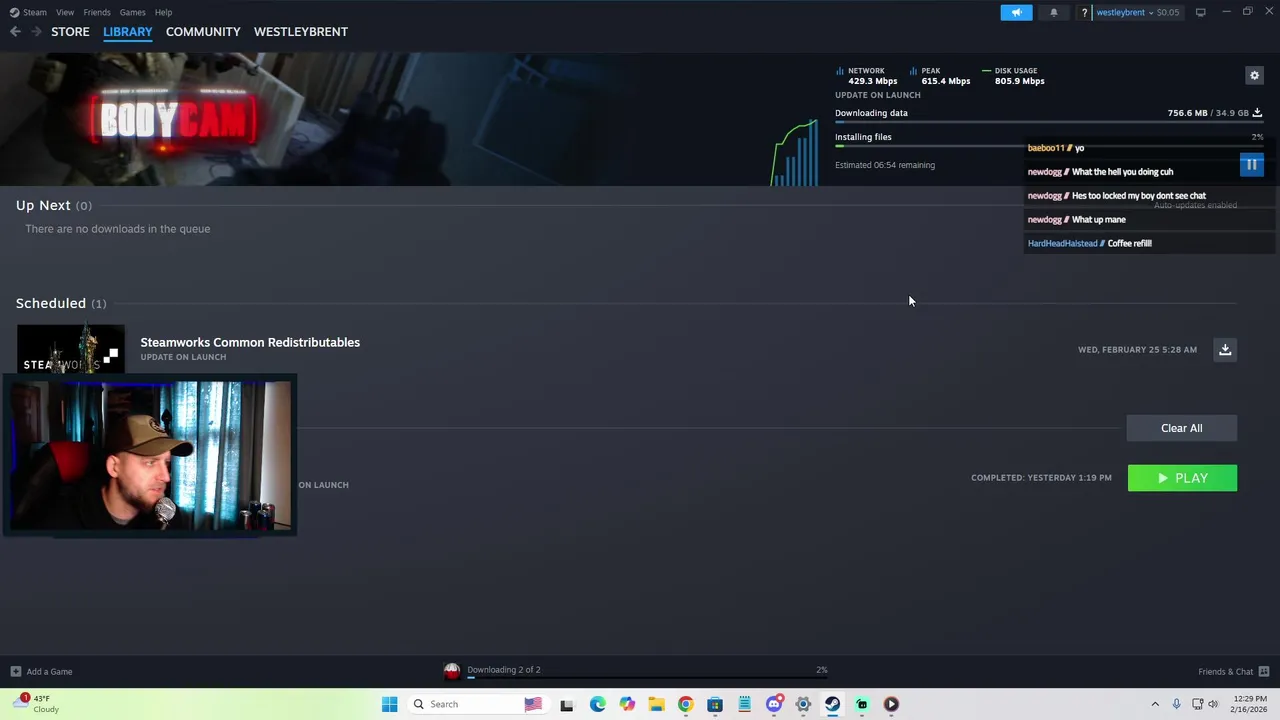This screenshot has height=720, width=1280.
Task: Open the media player taskbar icon
Action: (x=891, y=704)
